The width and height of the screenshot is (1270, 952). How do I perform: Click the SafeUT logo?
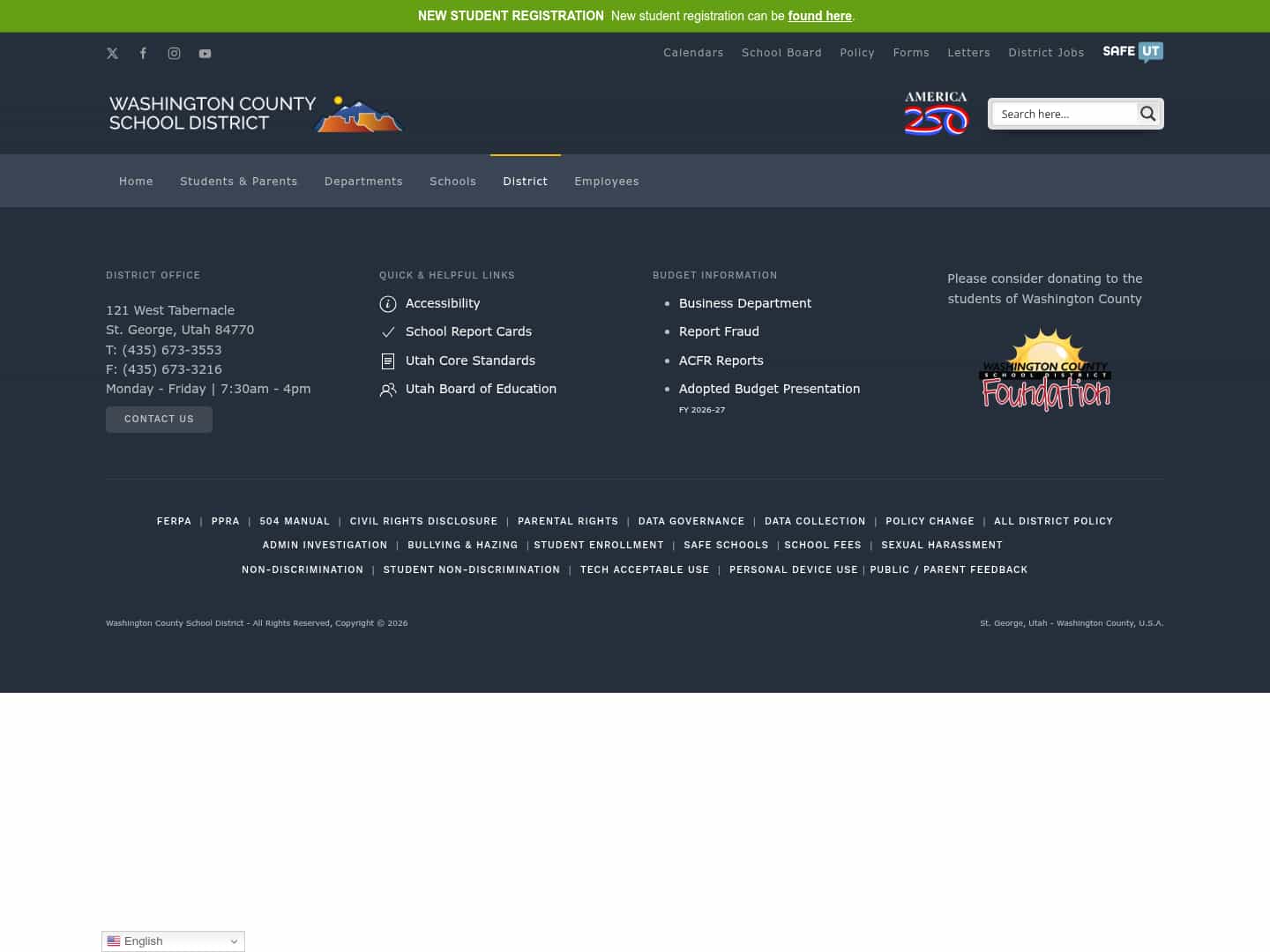1132,52
